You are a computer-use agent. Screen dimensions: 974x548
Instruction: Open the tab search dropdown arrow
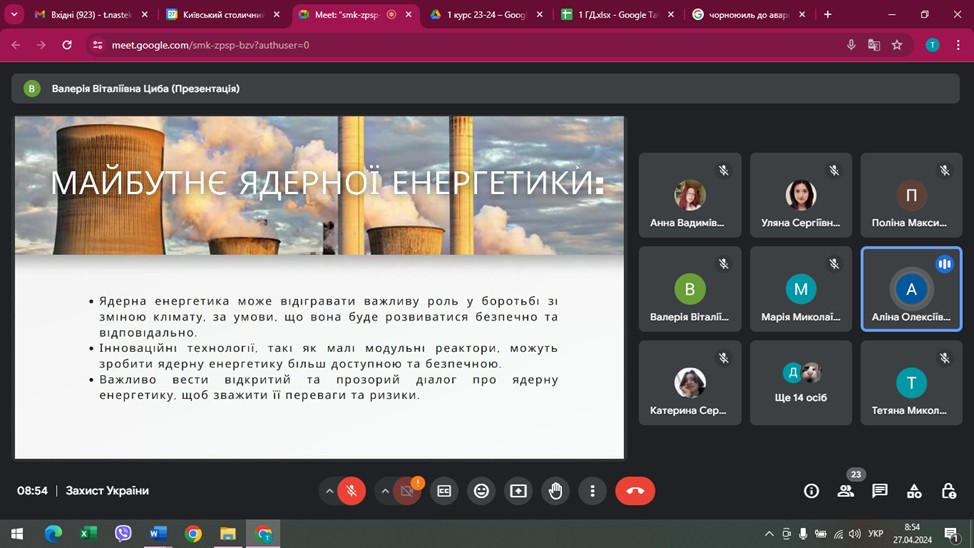pyautogui.click(x=14, y=14)
